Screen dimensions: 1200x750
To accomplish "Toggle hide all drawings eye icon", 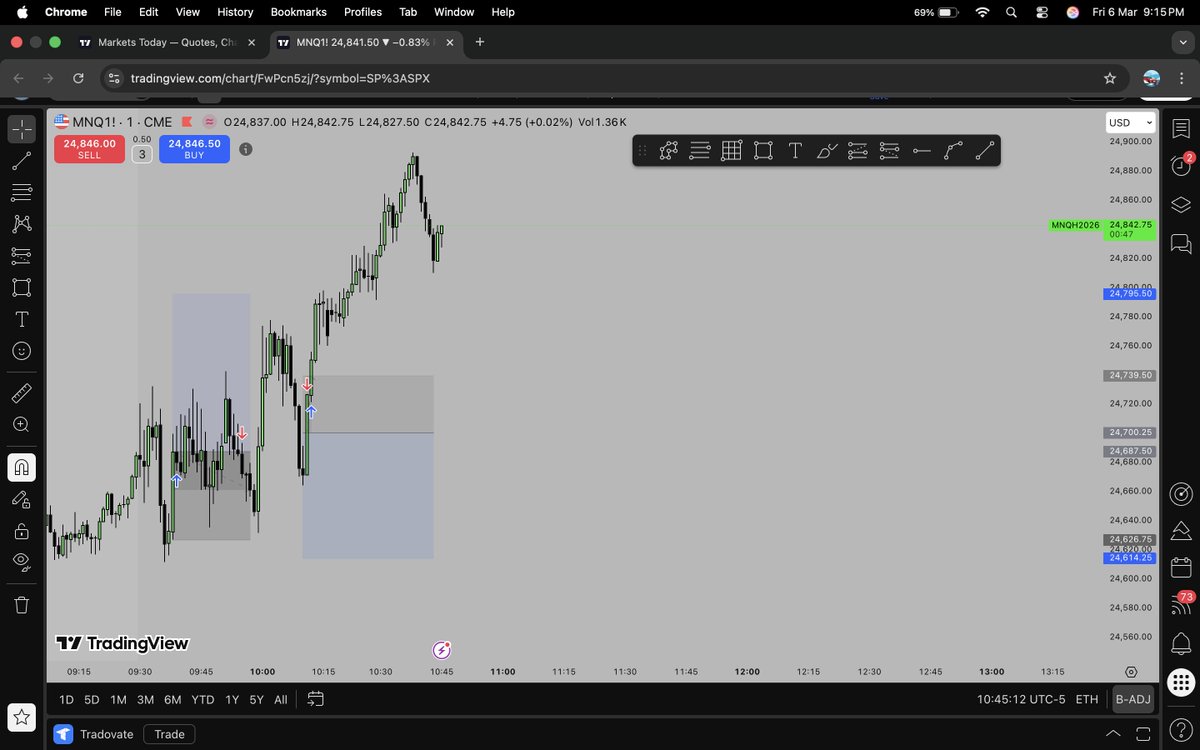I will pyautogui.click(x=21, y=562).
